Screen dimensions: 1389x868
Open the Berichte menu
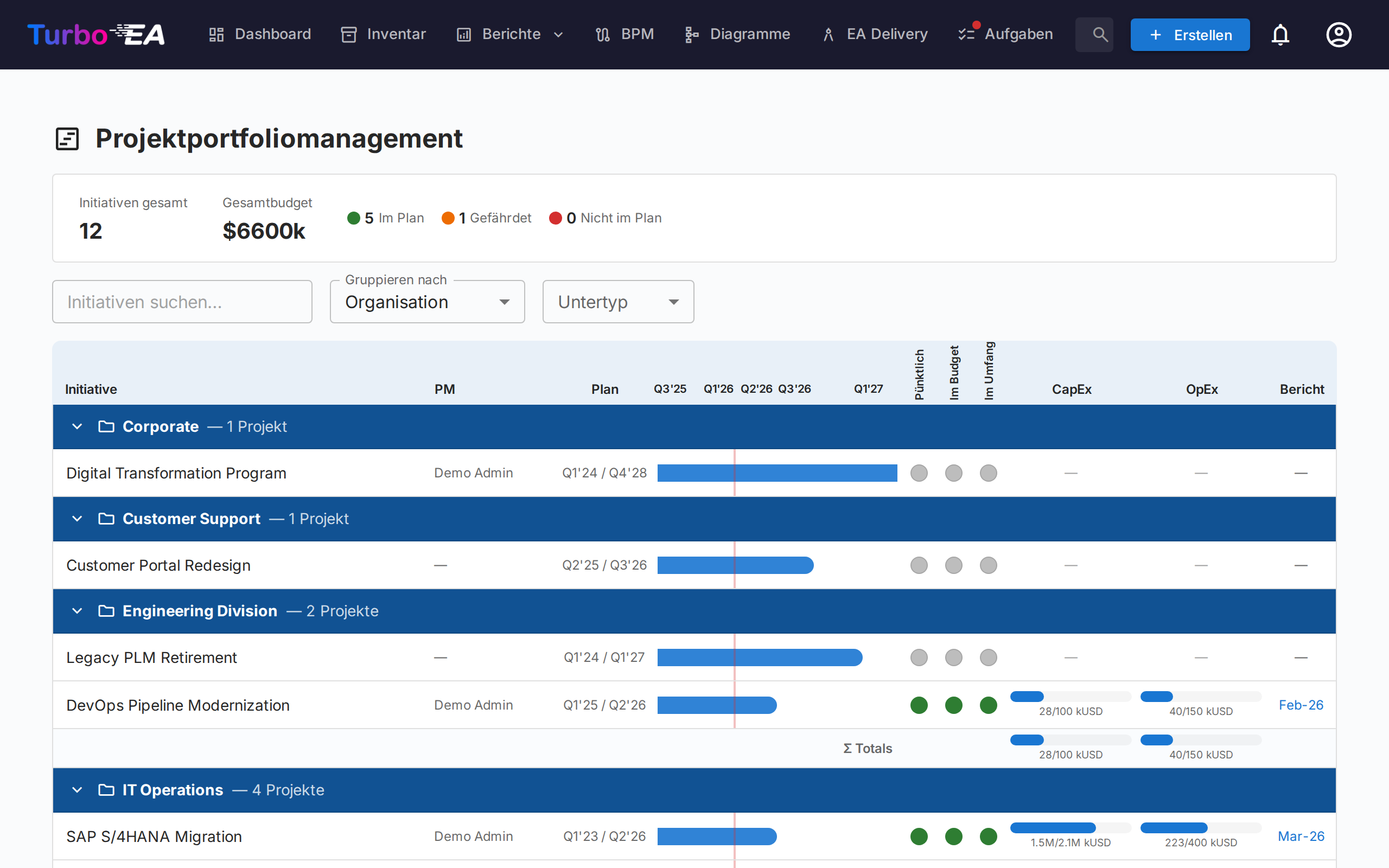tap(509, 34)
